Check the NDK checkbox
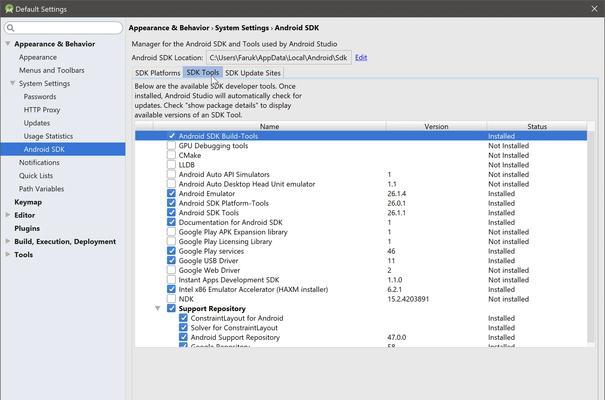The height and width of the screenshot is (400, 605). tap(171, 299)
